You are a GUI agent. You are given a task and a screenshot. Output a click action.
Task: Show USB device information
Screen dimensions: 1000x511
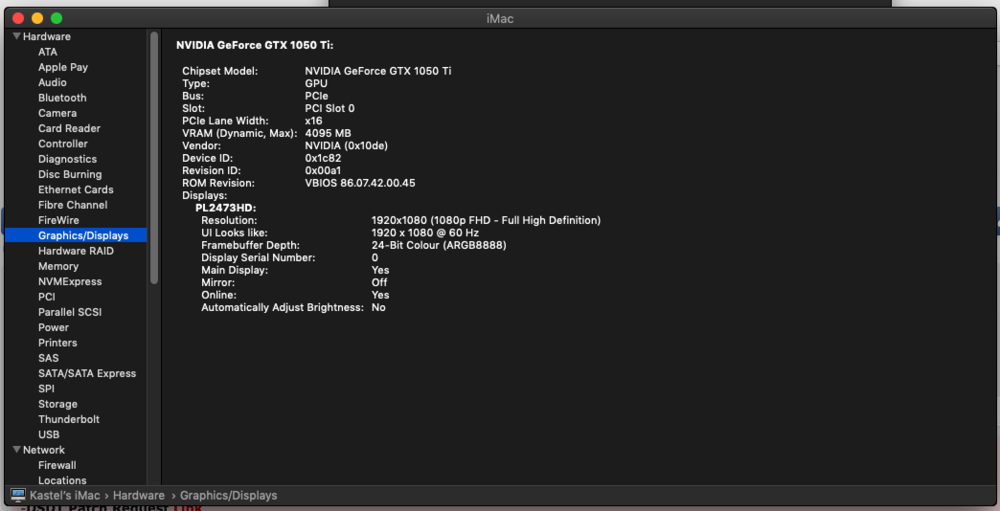(48, 435)
